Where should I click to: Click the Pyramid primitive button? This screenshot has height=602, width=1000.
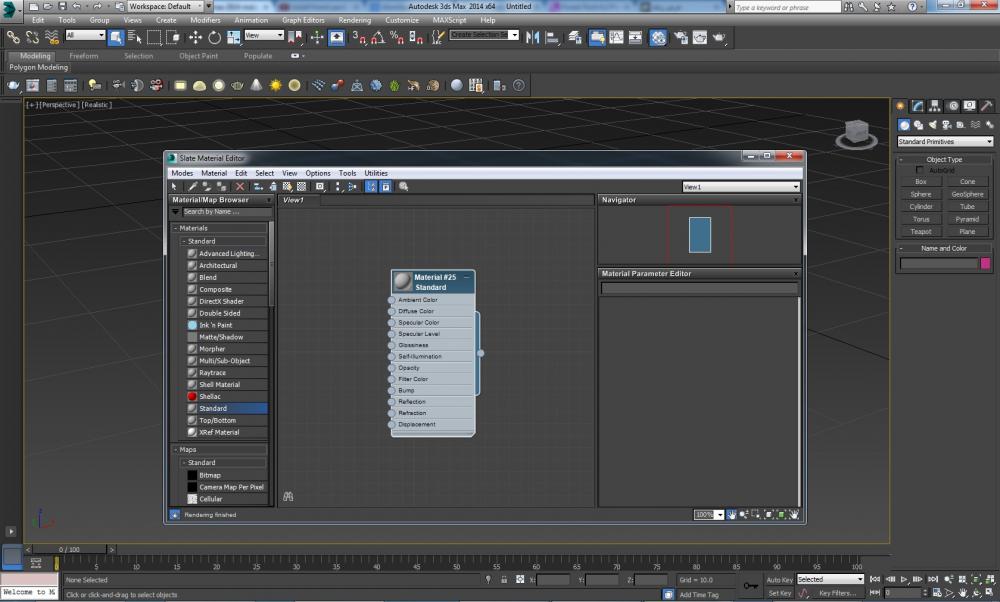click(x=967, y=219)
